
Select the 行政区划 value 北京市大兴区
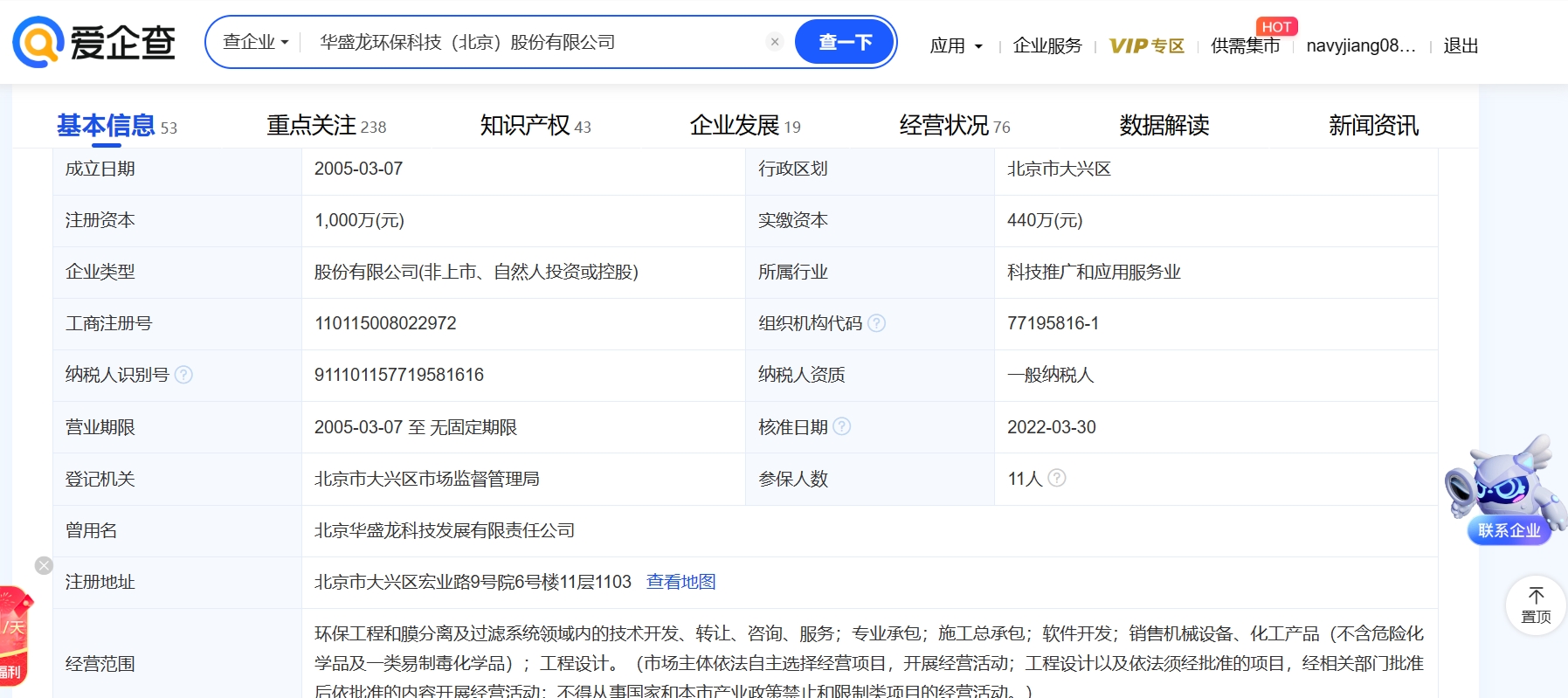pos(1059,169)
